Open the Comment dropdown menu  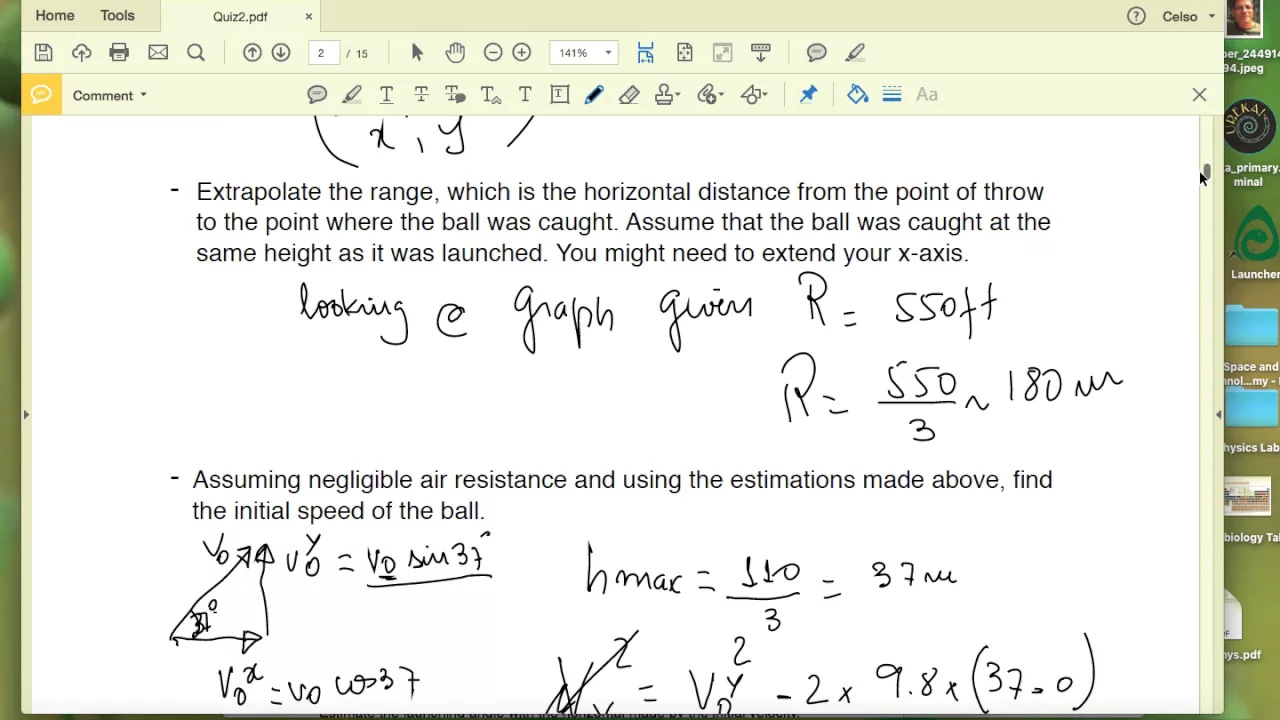coord(110,95)
